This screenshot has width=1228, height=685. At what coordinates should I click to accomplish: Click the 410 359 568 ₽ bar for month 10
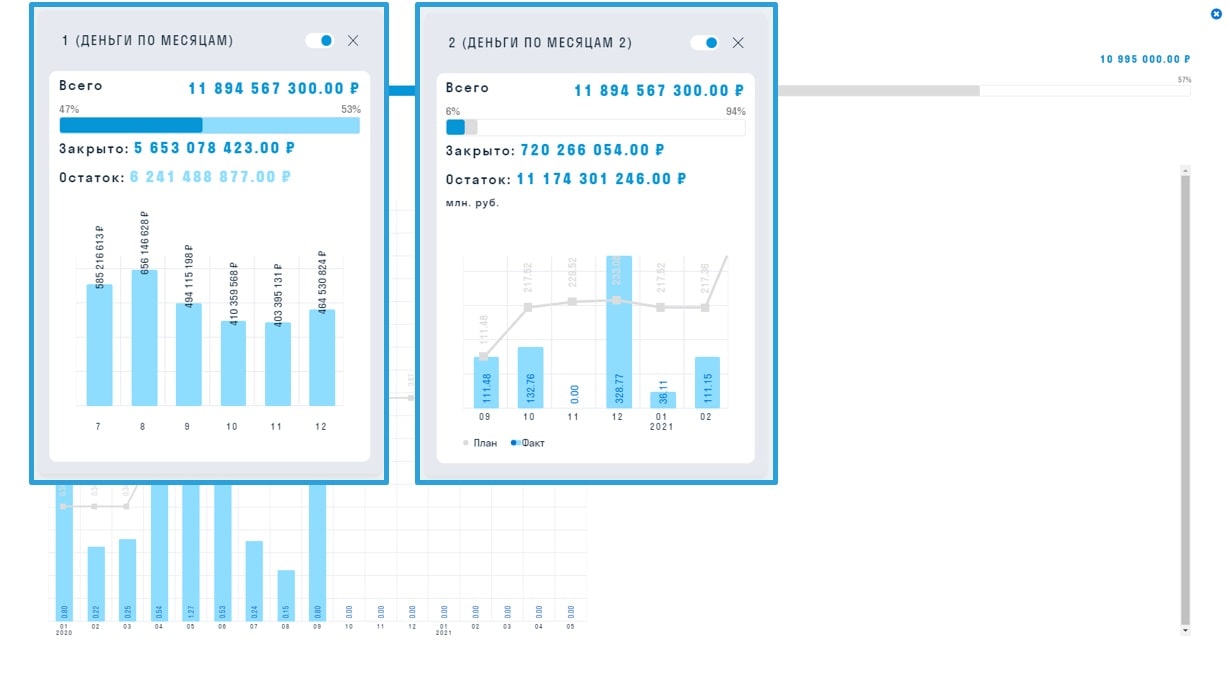click(233, 363)
